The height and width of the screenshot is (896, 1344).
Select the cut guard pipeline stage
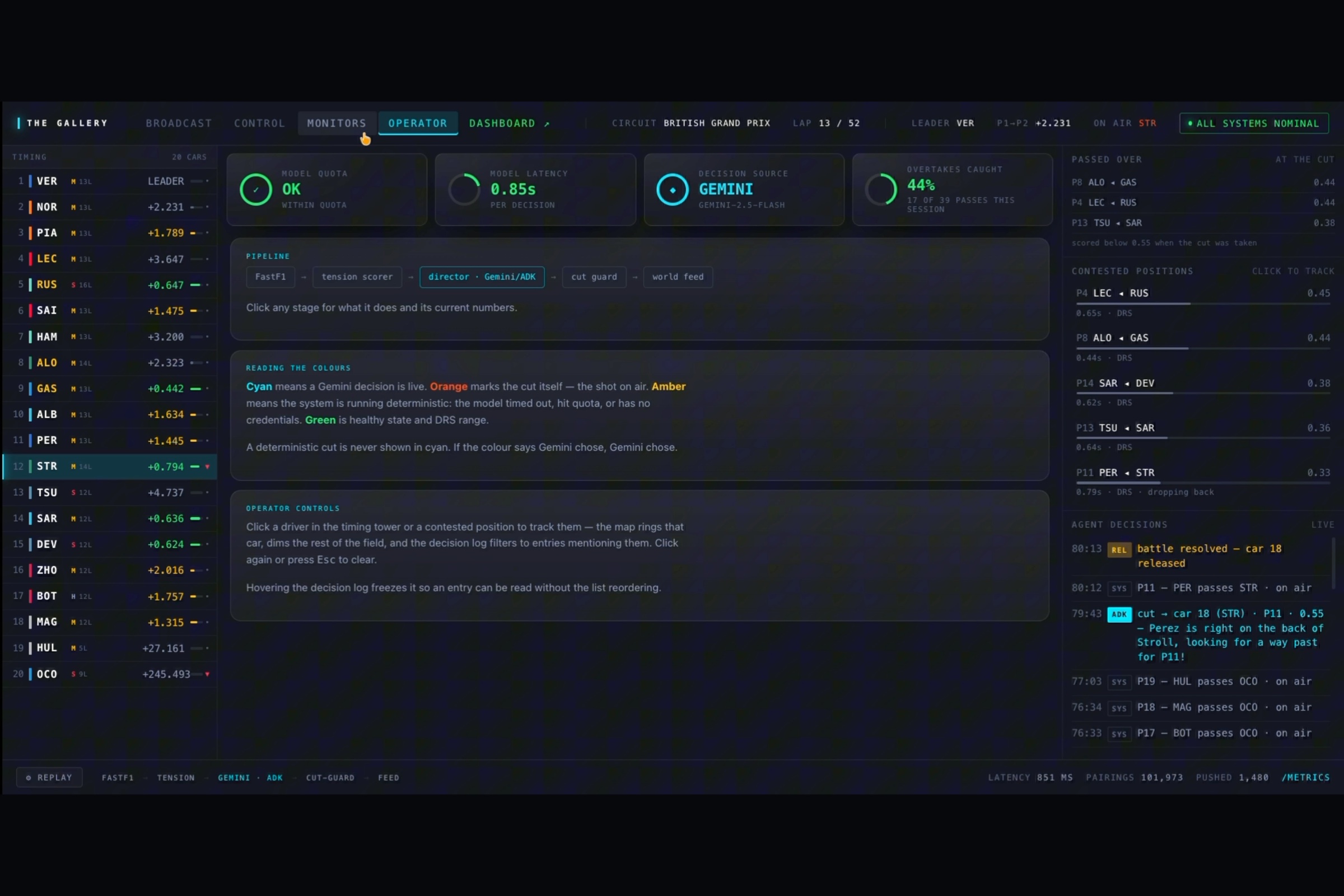coord(594,277)
